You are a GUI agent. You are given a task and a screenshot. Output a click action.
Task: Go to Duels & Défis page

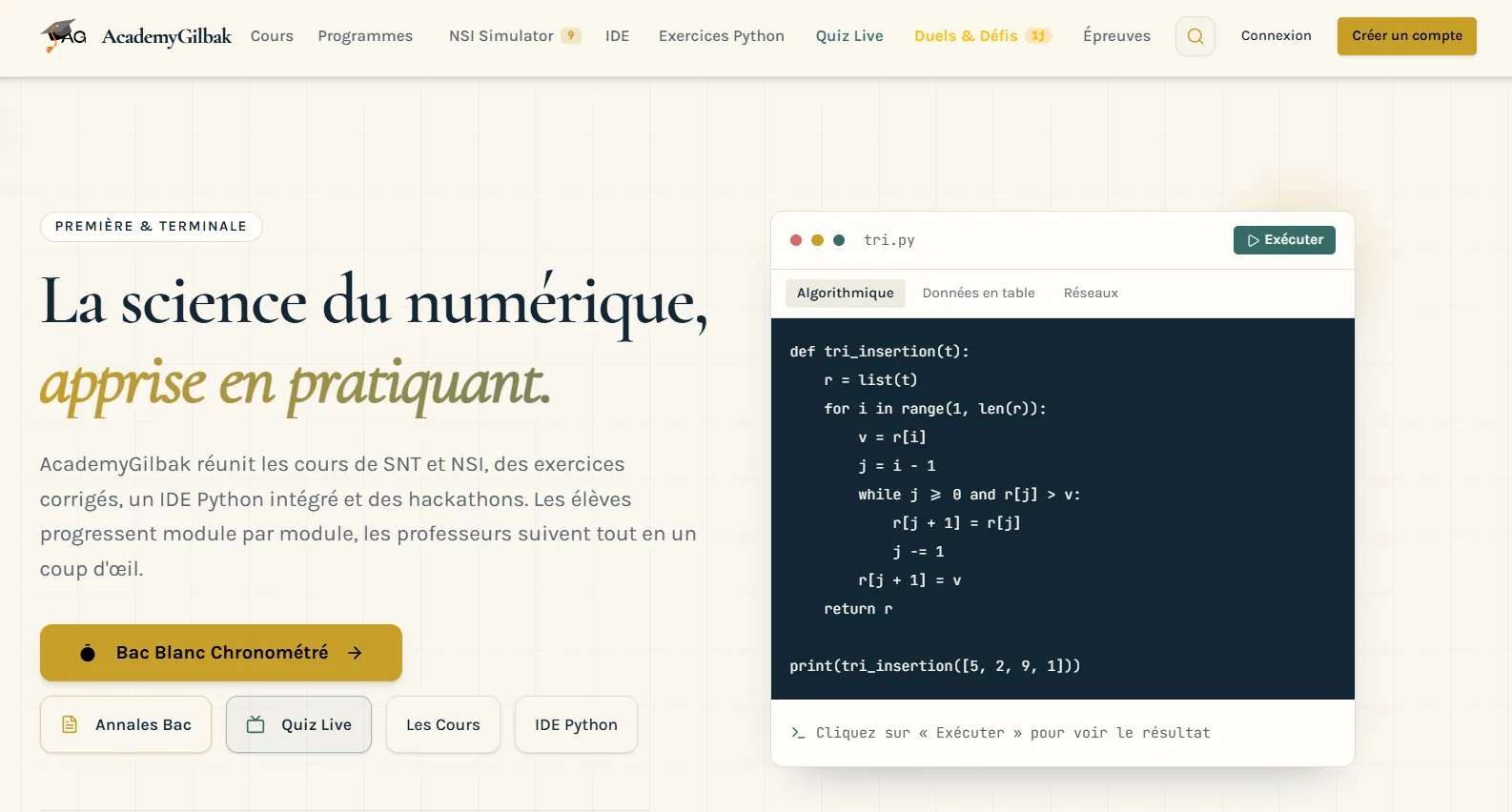pyautogui.click(x=966, y=35)
